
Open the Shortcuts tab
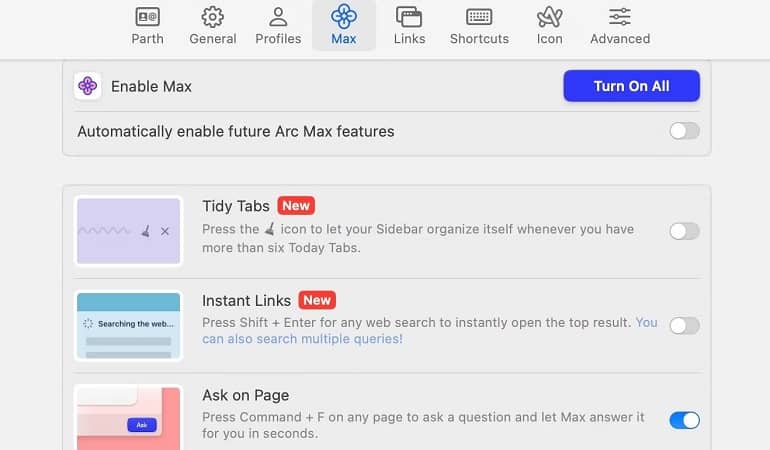click(x=479, y=27)
